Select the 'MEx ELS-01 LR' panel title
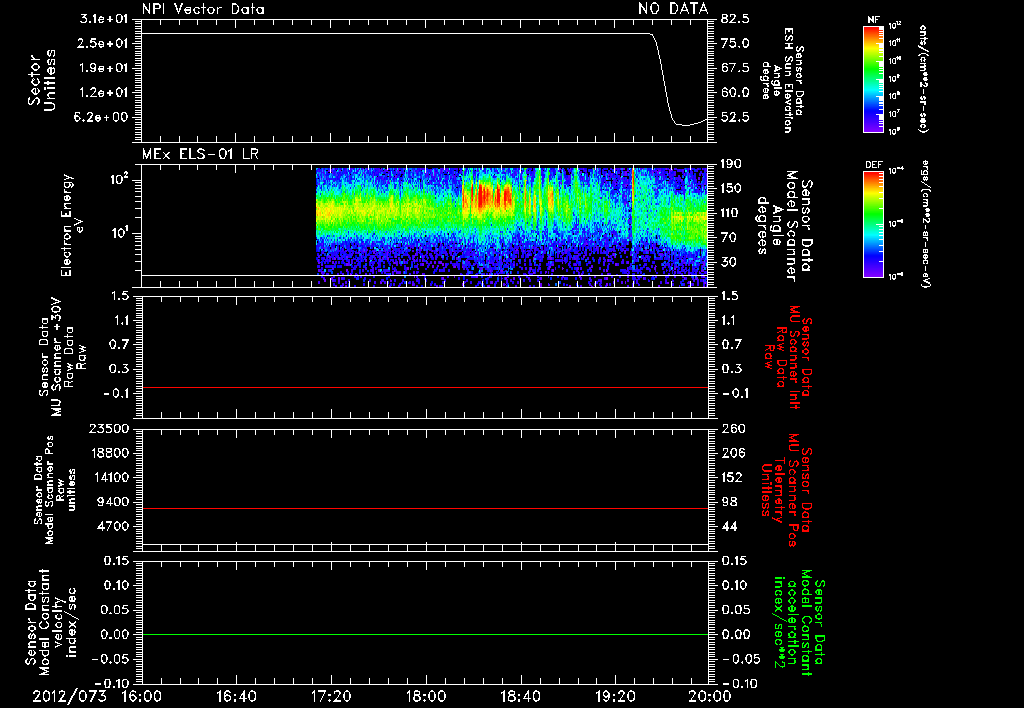 pos(200,155)
